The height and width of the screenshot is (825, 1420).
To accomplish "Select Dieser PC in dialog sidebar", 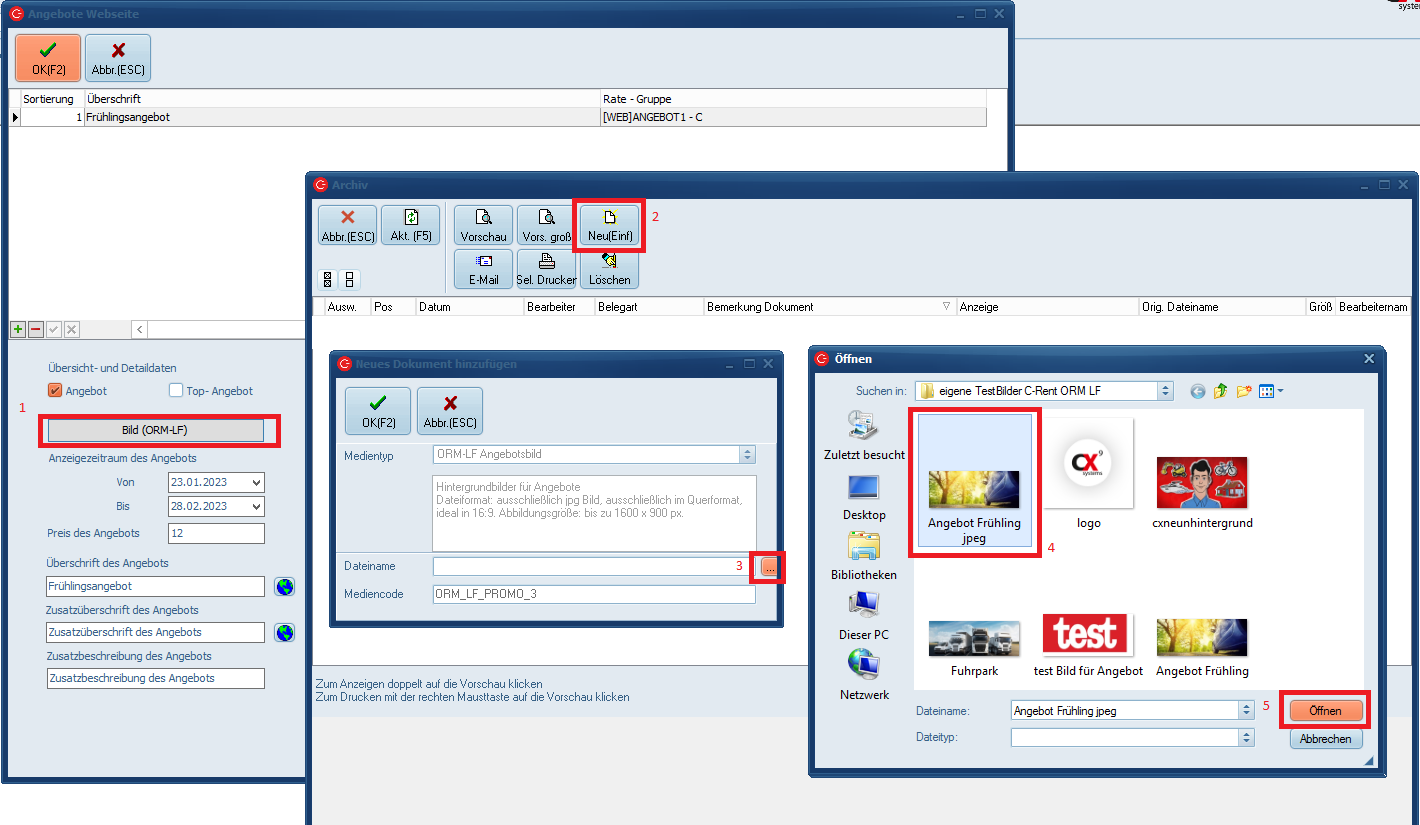I will tap(864, 615).
